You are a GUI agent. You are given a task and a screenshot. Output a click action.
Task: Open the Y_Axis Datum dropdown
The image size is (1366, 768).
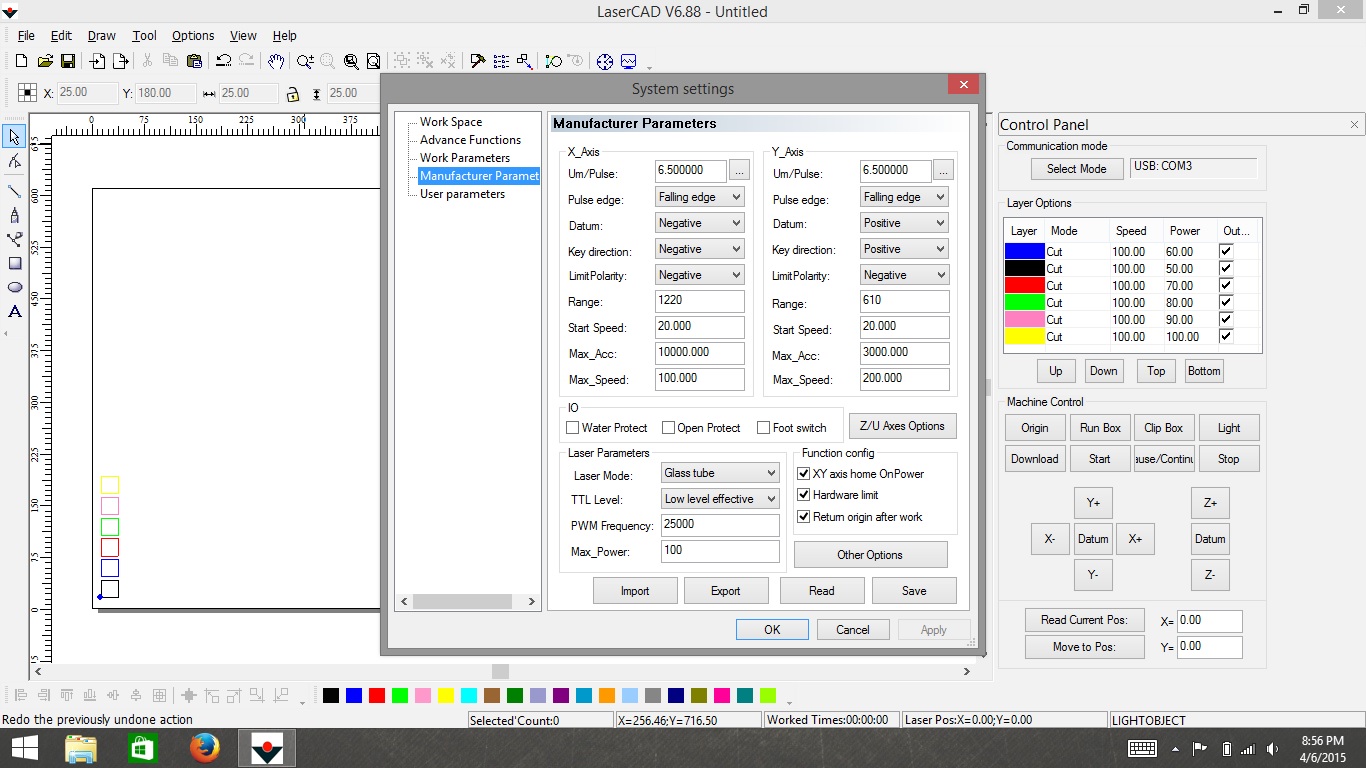(x=904, y=223)
